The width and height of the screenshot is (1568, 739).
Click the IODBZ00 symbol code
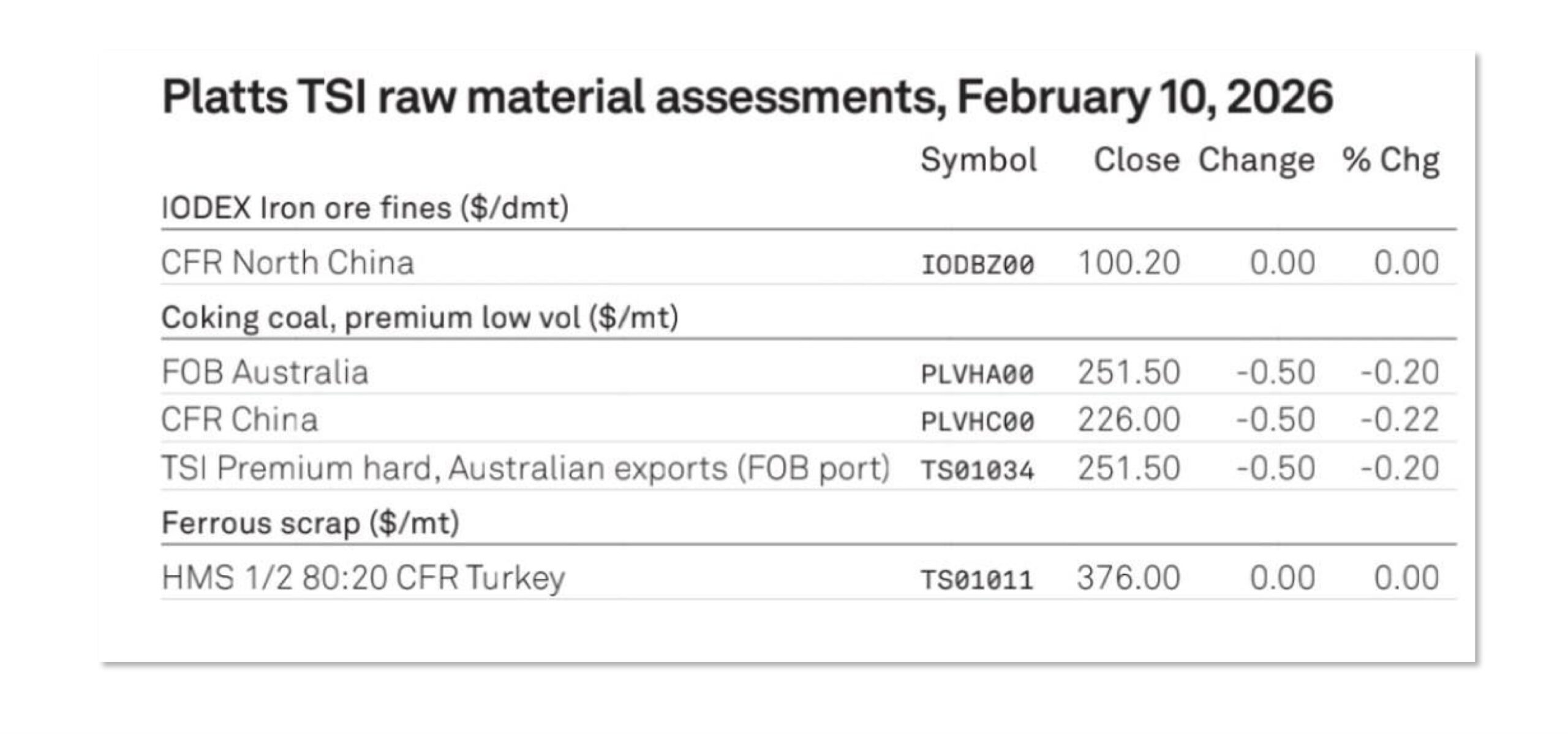click(x=978, y=264)
